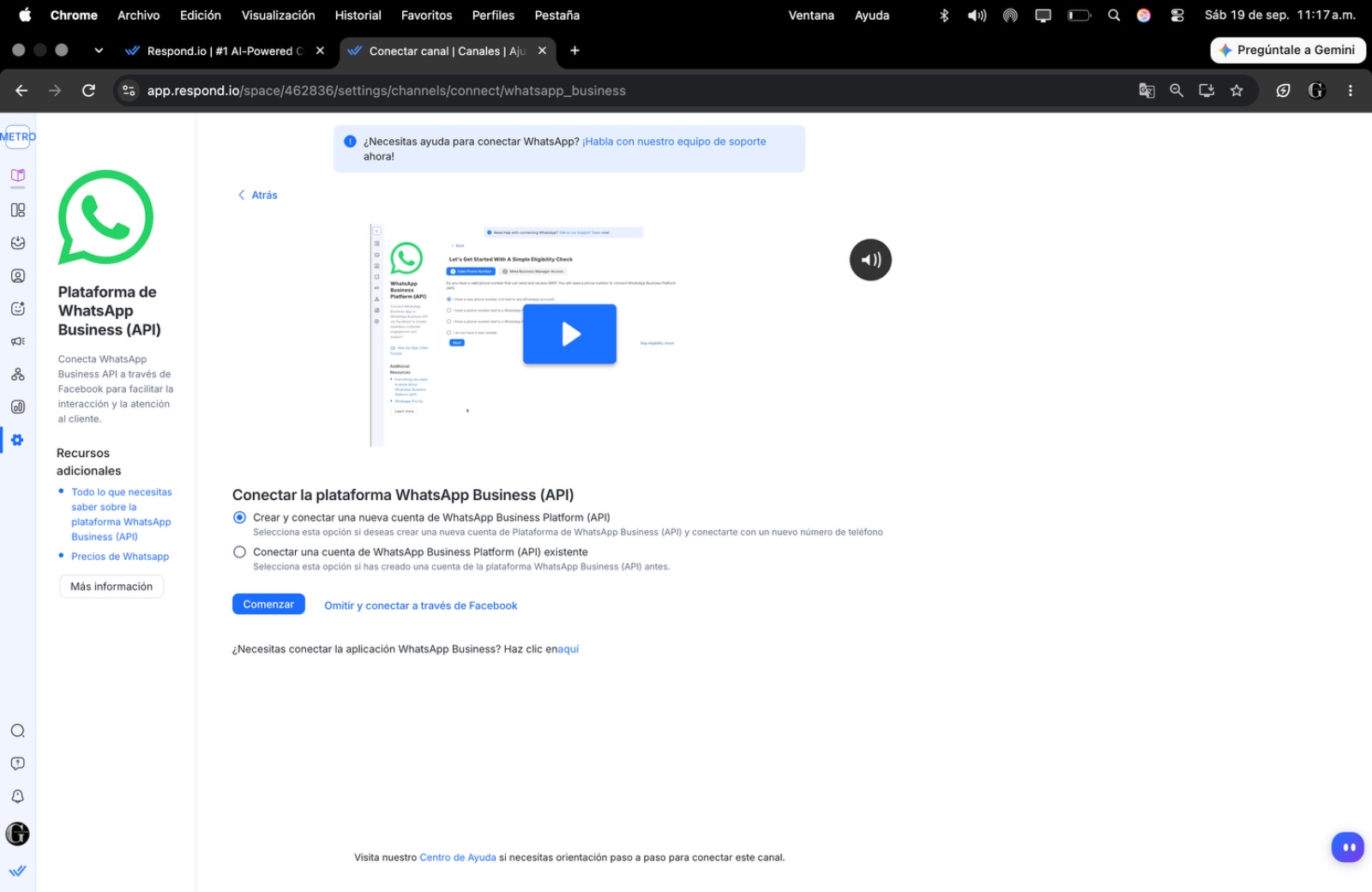
Task: Bookmark this page with the star icon
Action: coord(1237,90)
